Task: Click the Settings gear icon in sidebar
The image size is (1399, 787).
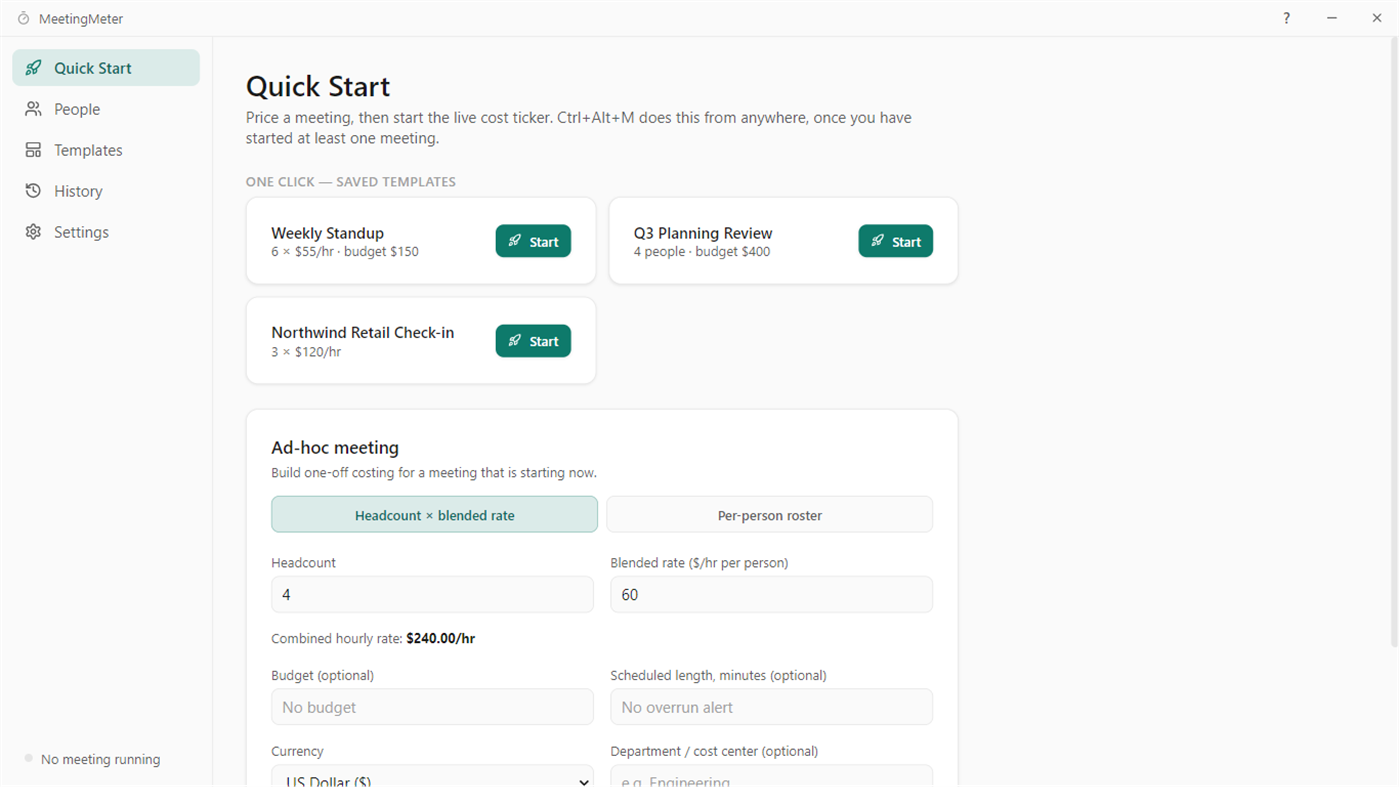Action: 34,232
